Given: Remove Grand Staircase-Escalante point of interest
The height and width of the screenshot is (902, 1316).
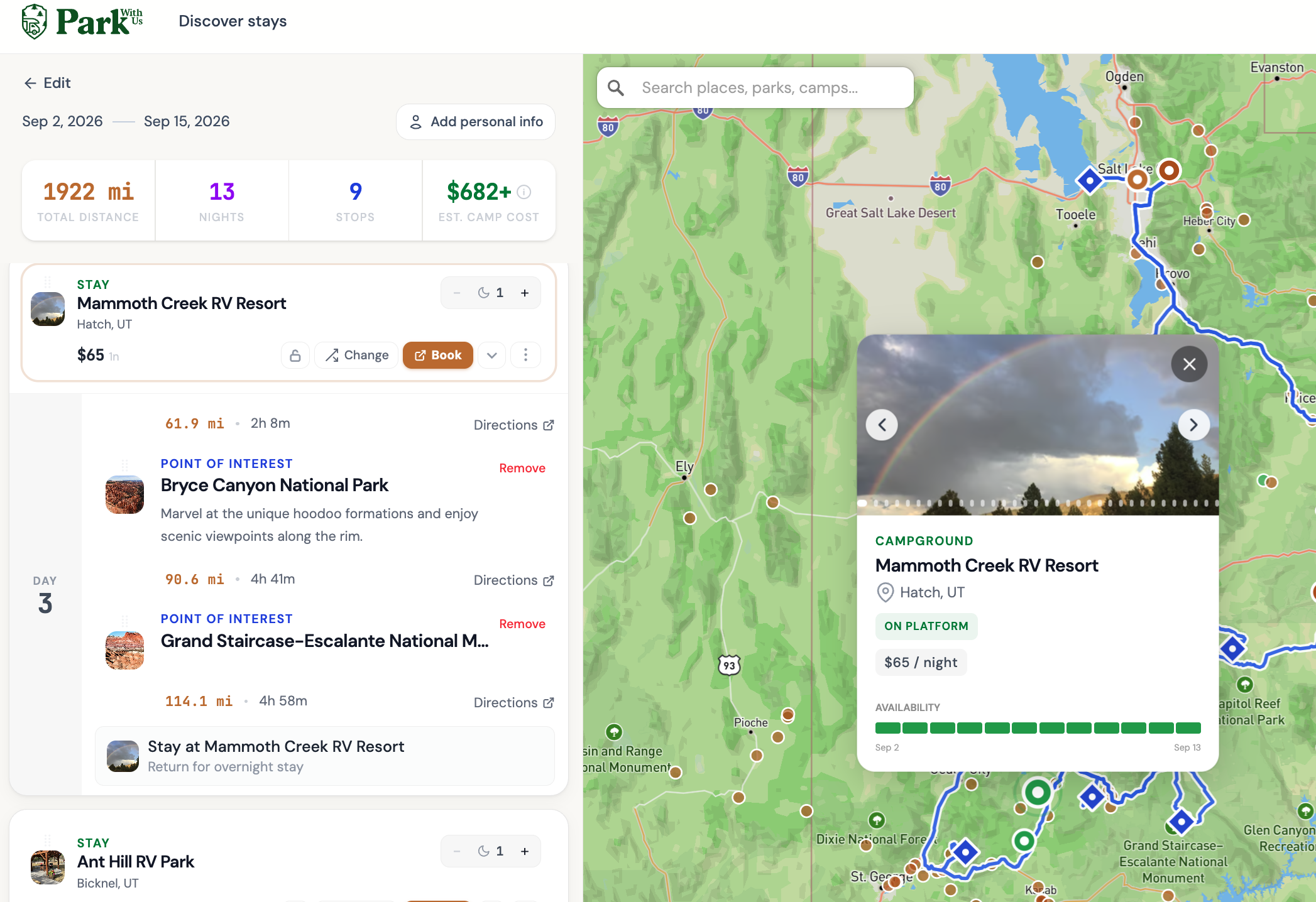Looking at the screenshot, I should coord(522,624).
